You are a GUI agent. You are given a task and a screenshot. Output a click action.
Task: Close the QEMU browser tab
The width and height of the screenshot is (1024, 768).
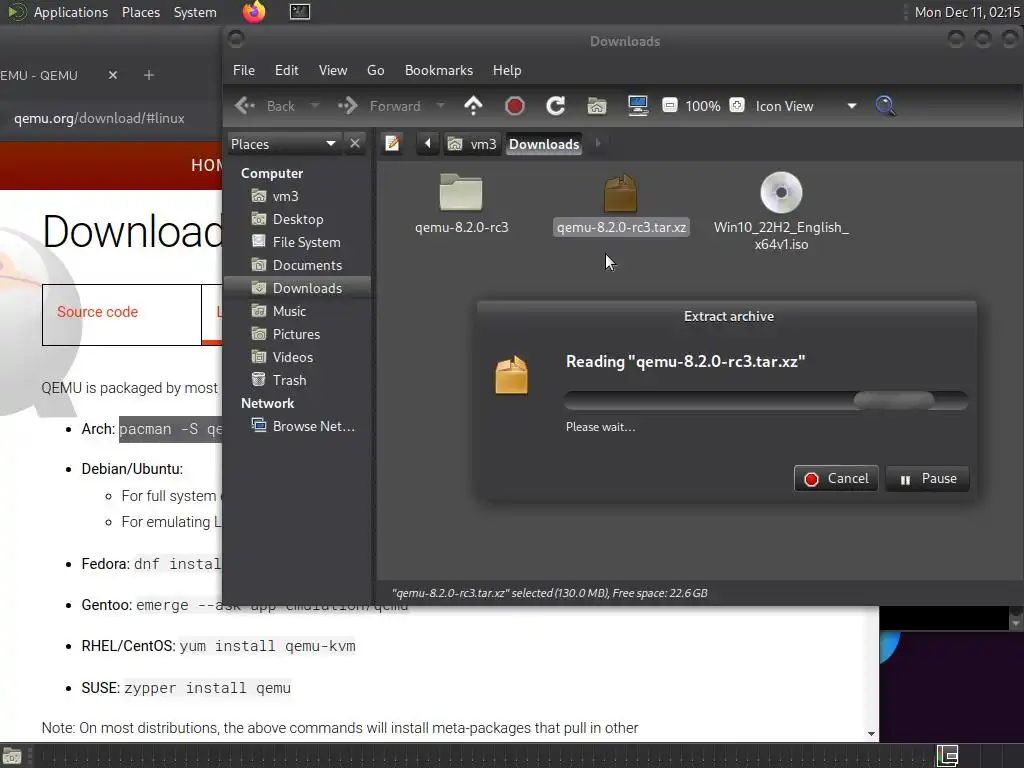click(x=113, y=75)
